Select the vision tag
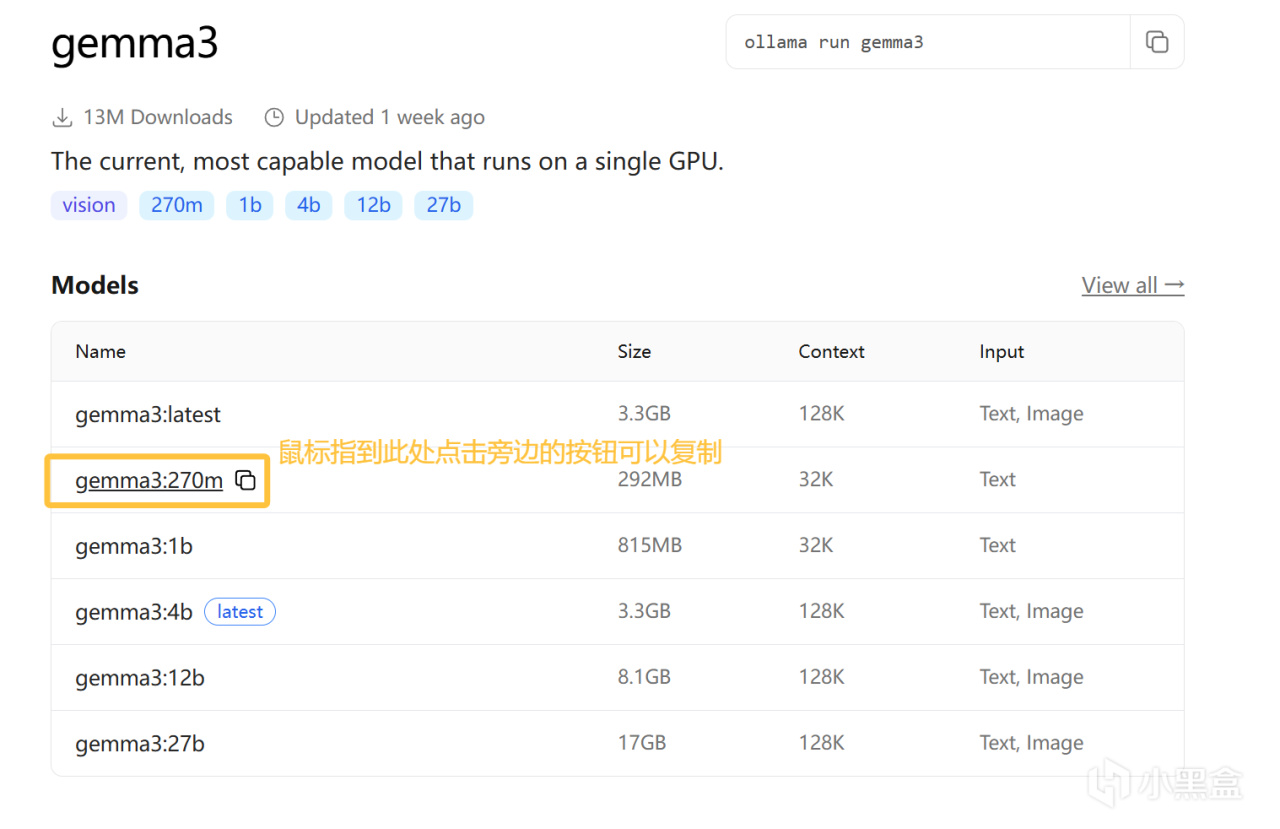The height and width of the screenshot is (829, 1280). point(89,205)
